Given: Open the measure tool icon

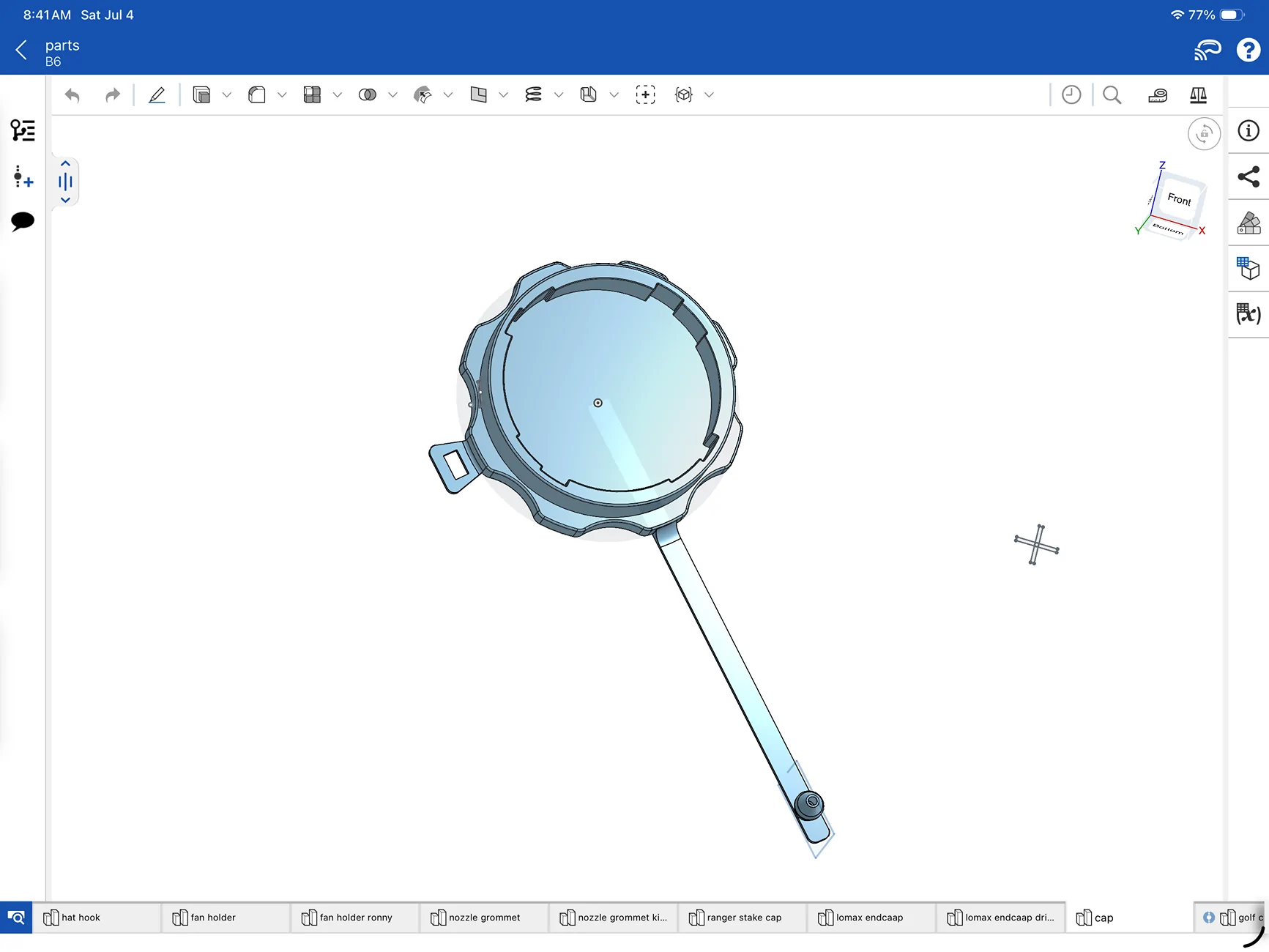Looking at the screenshot, I should (1158, 95).
